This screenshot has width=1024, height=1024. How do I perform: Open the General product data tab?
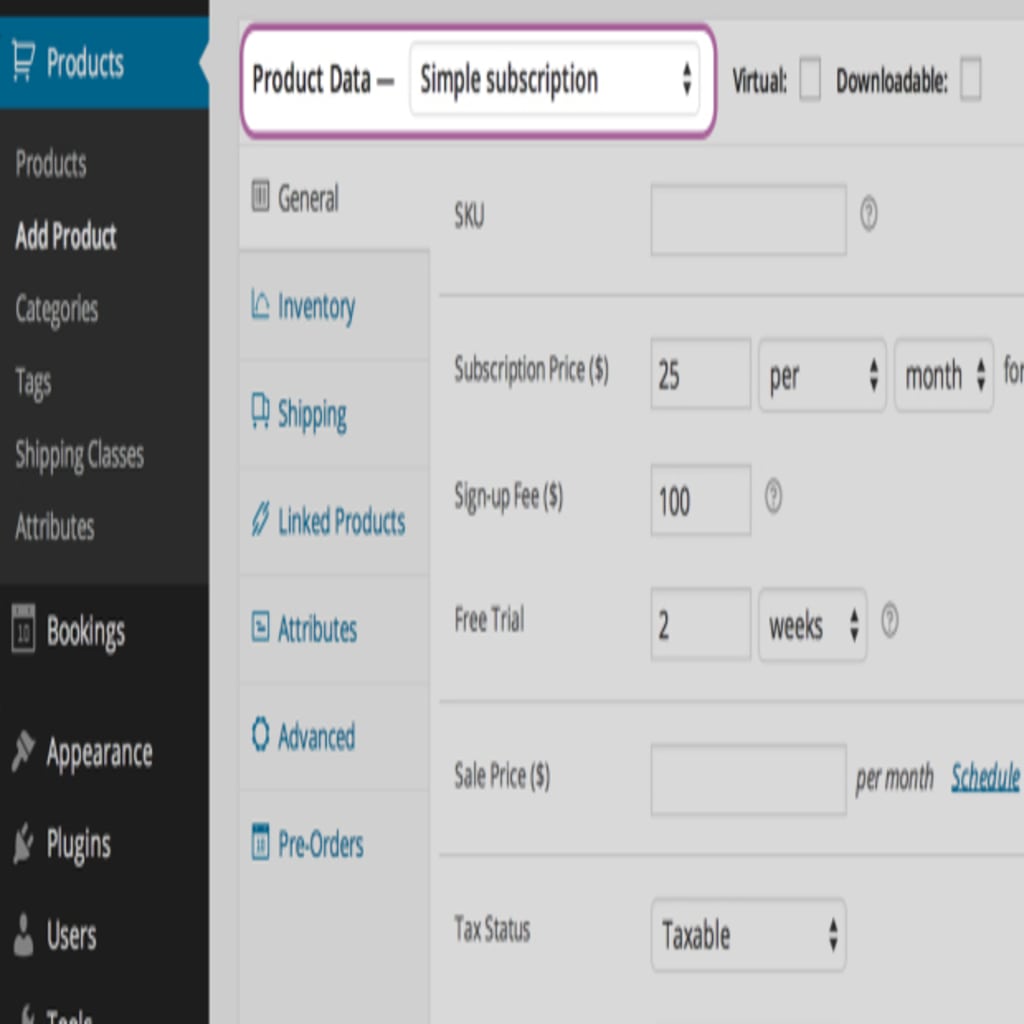pos(334,197)
